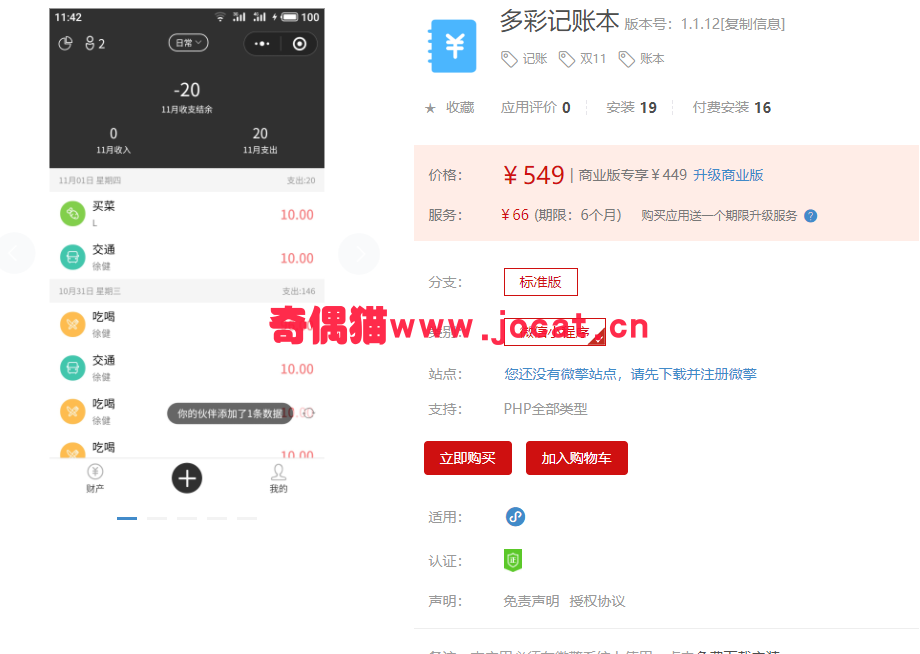Open the 免责声明 link
Viewport: 920px width, 654px height.
(531, 601)
